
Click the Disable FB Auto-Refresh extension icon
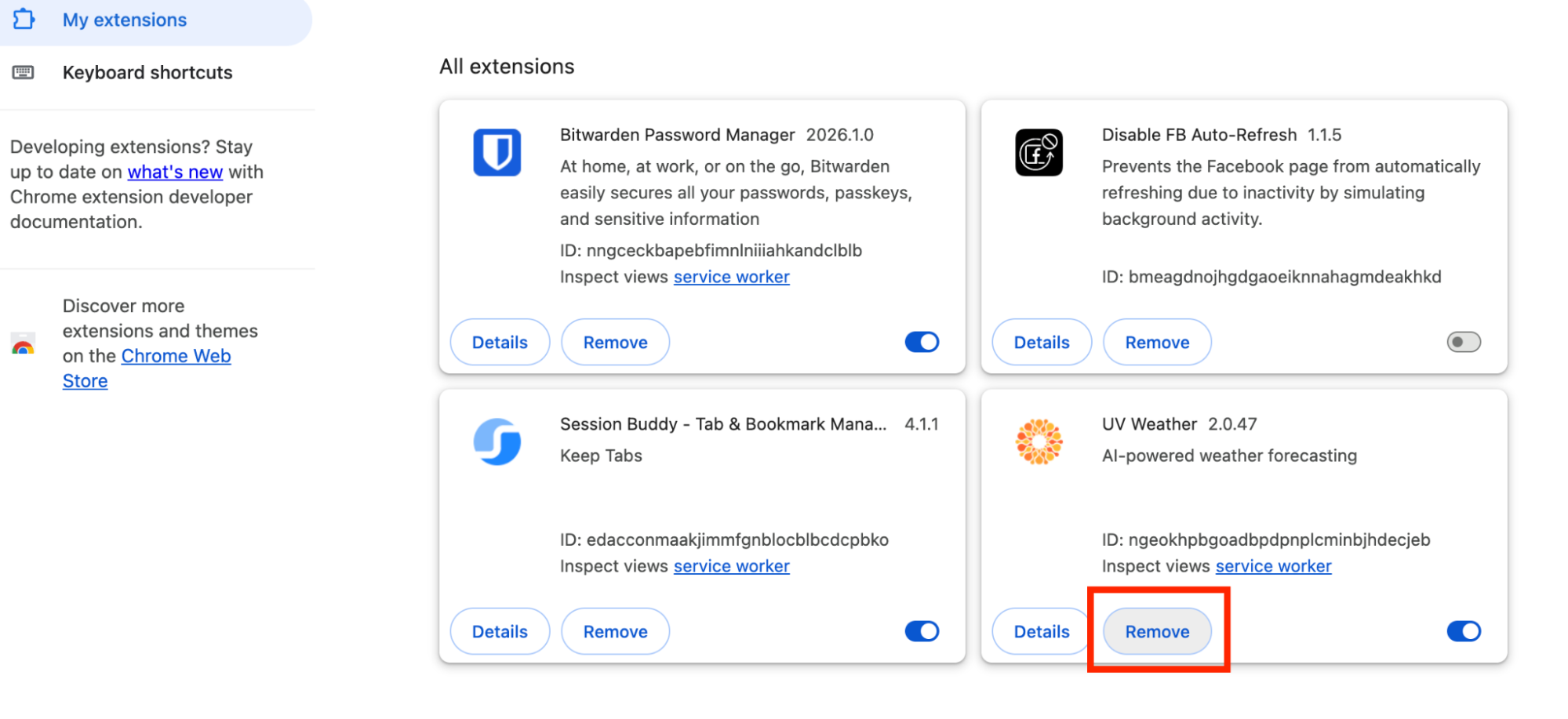(x=1040, y=152)
